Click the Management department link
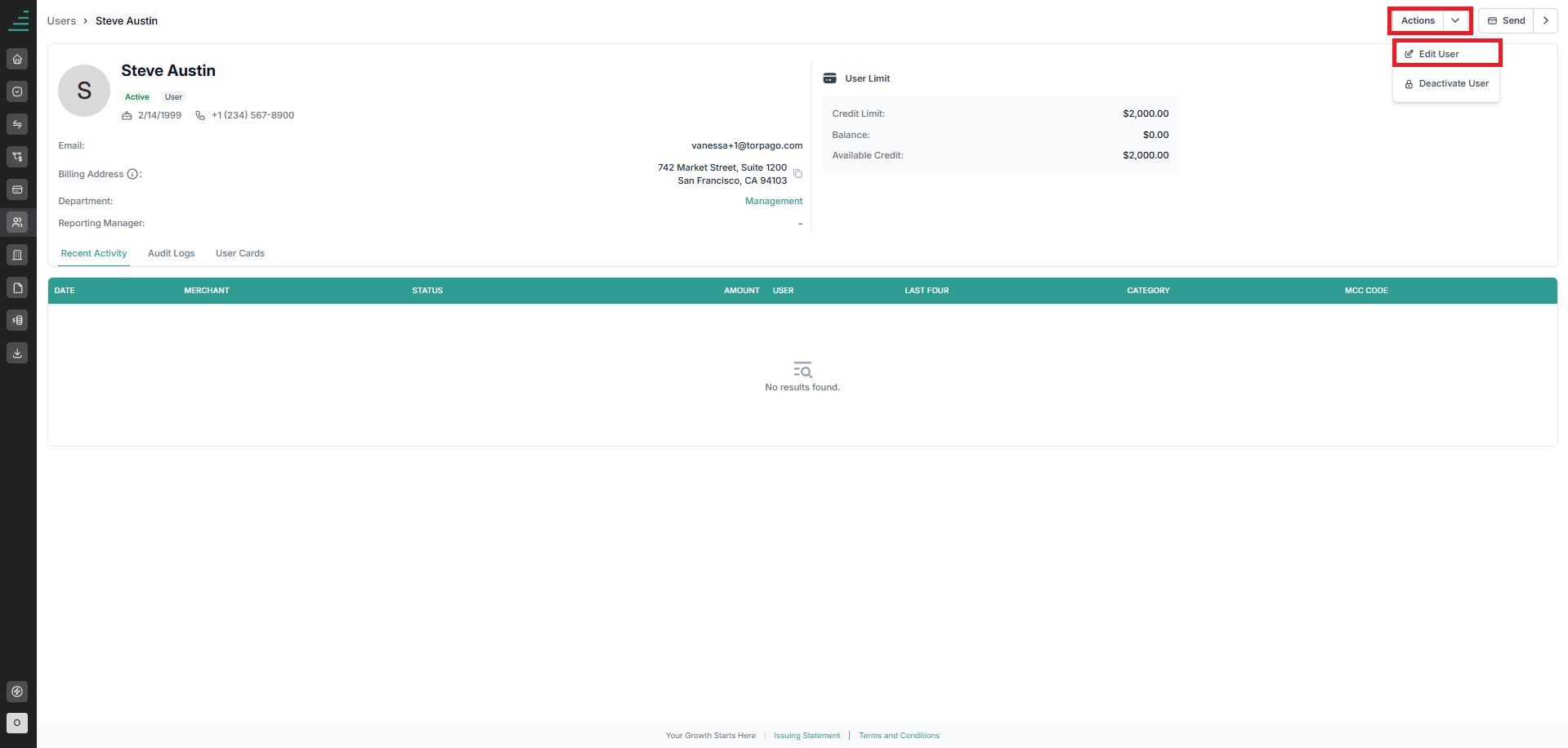This screenshot has height=748, width=1568. pyautogui.click(x=774, y=201)
